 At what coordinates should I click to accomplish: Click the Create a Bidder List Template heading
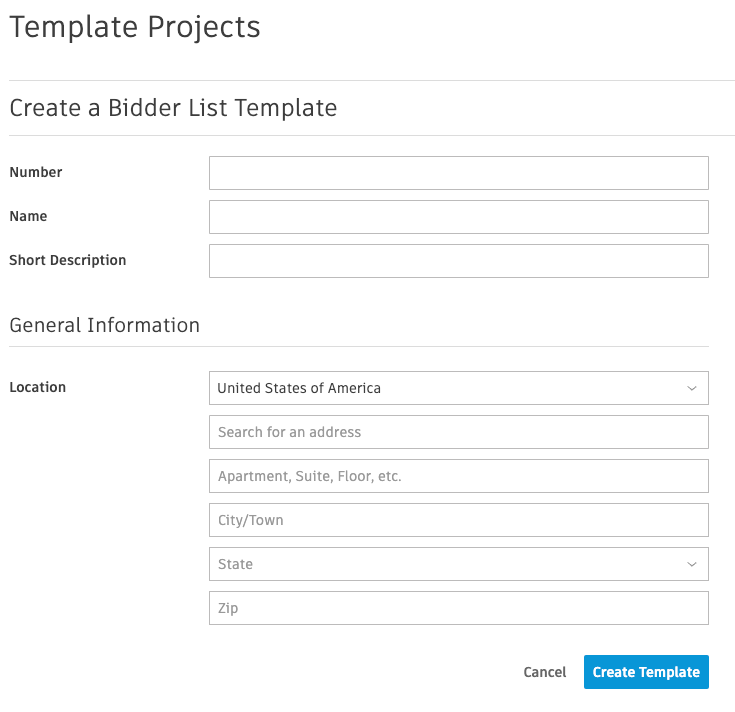pos(173,108)
